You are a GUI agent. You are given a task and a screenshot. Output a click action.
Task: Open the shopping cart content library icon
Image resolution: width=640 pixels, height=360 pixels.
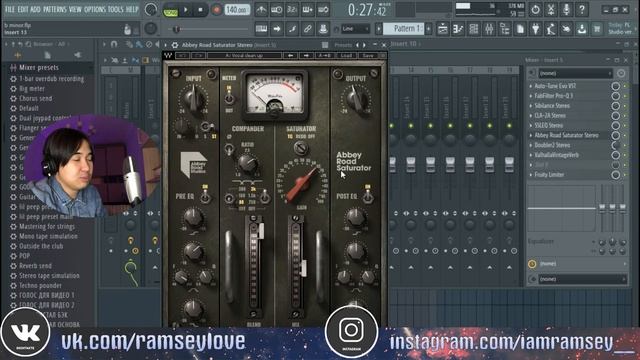click(597, 29)
